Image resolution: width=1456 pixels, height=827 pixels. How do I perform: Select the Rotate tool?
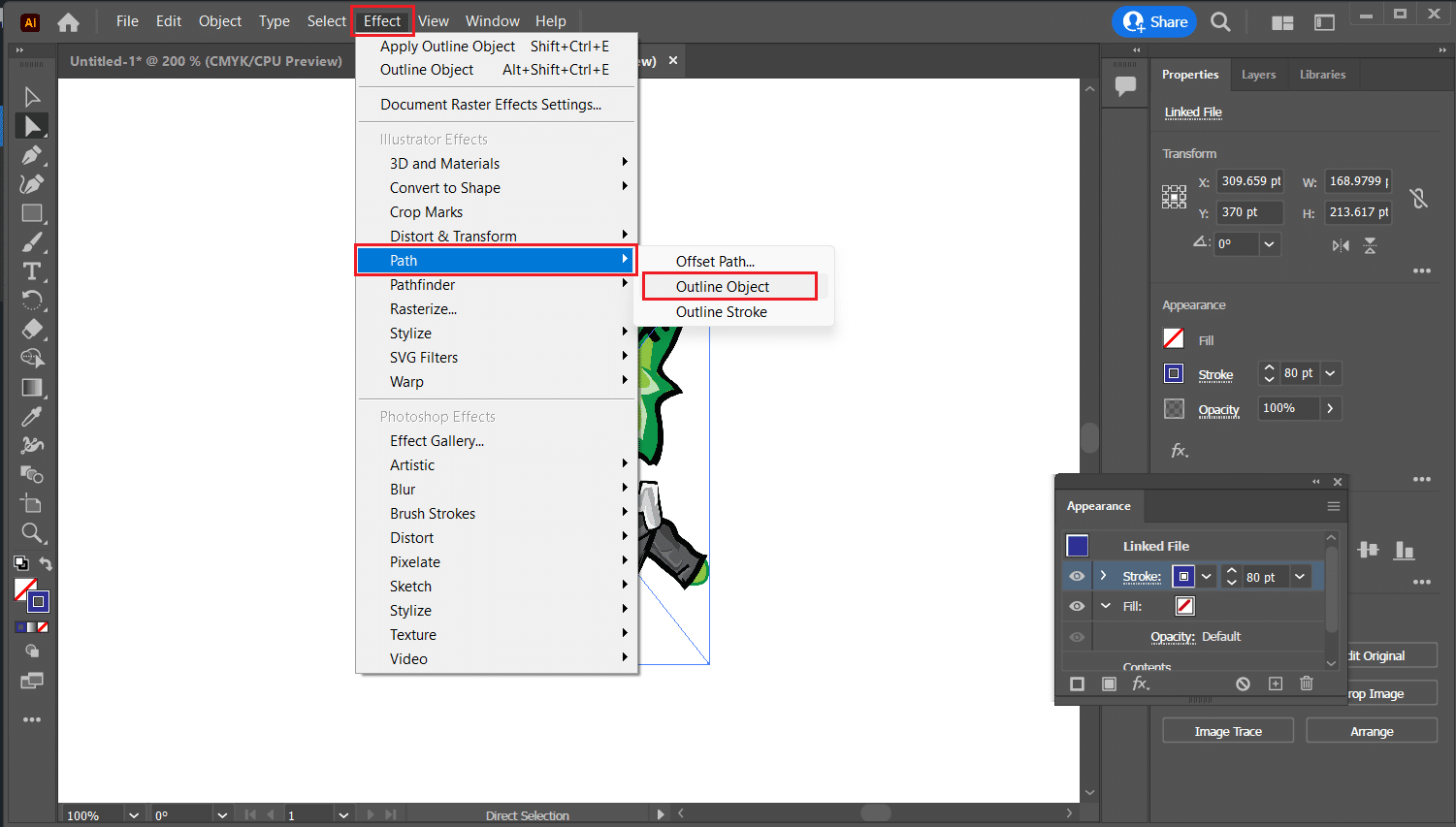pos(32,301)
